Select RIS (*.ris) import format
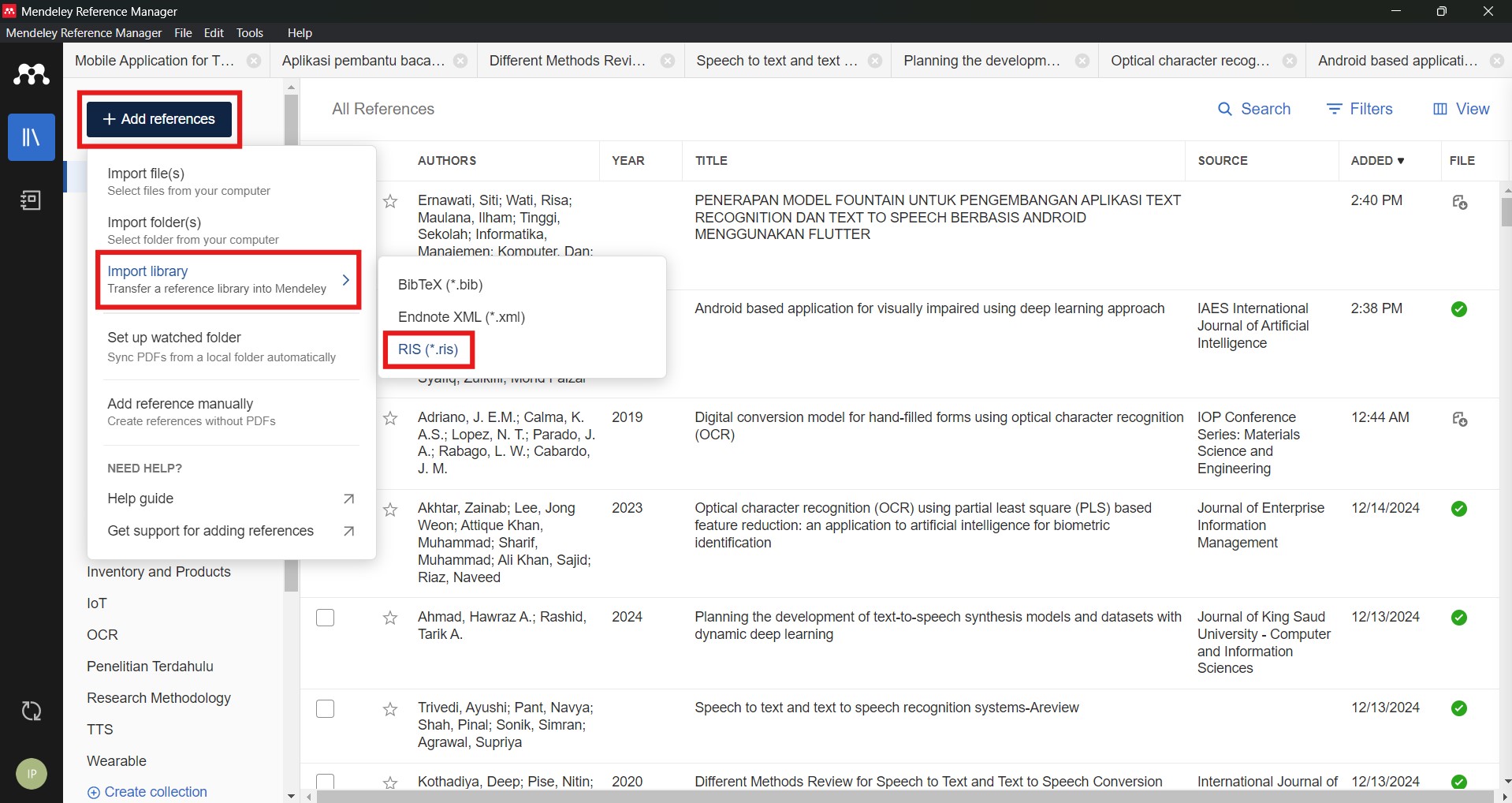 428,349
